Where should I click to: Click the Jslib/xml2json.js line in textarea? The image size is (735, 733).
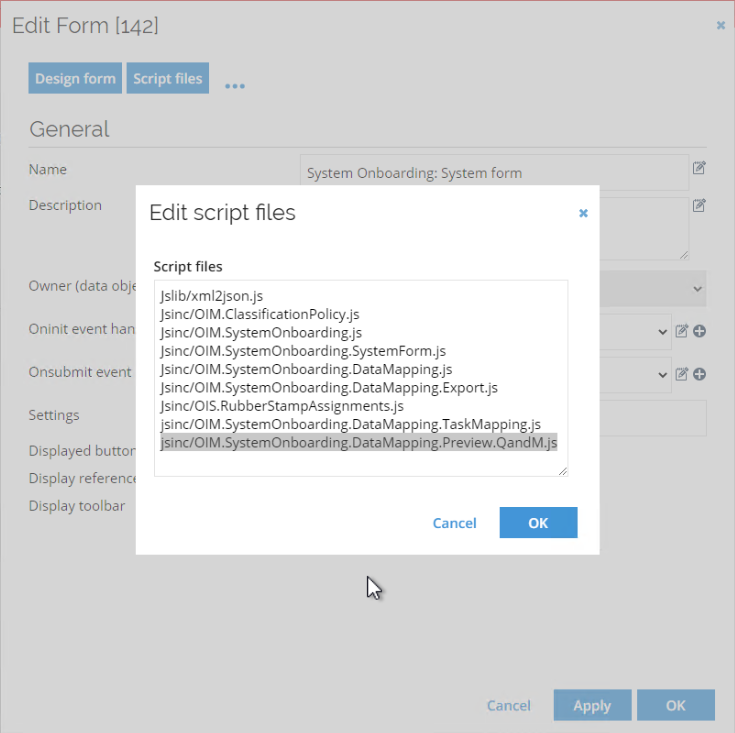click(211, 296)
